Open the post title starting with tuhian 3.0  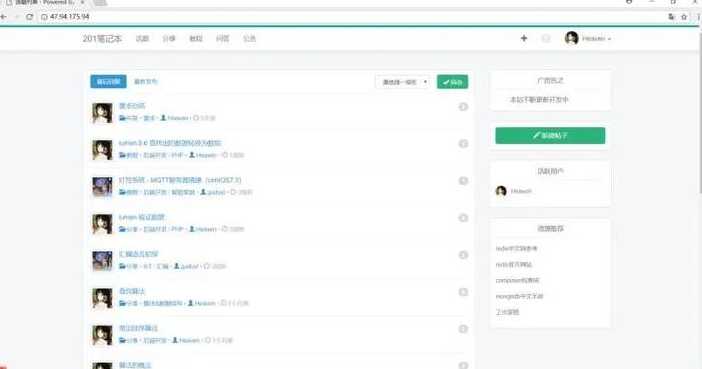(x=170, y=143)
